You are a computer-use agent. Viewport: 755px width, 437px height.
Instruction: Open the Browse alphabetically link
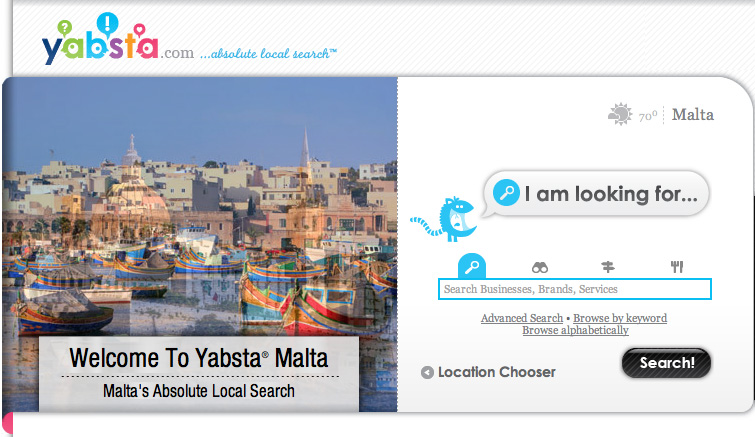click(x=575, y=330)
